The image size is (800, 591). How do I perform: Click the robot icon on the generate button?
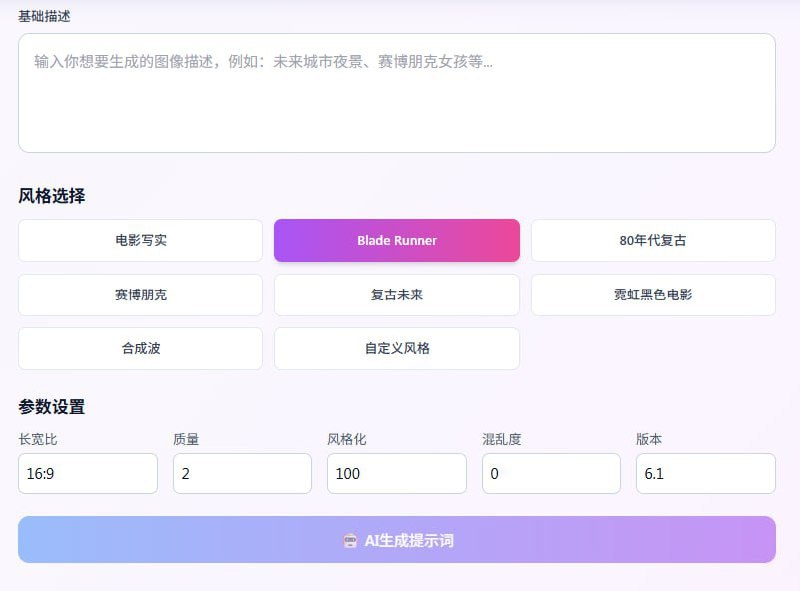pyautogui.click(x=348, y=539)
